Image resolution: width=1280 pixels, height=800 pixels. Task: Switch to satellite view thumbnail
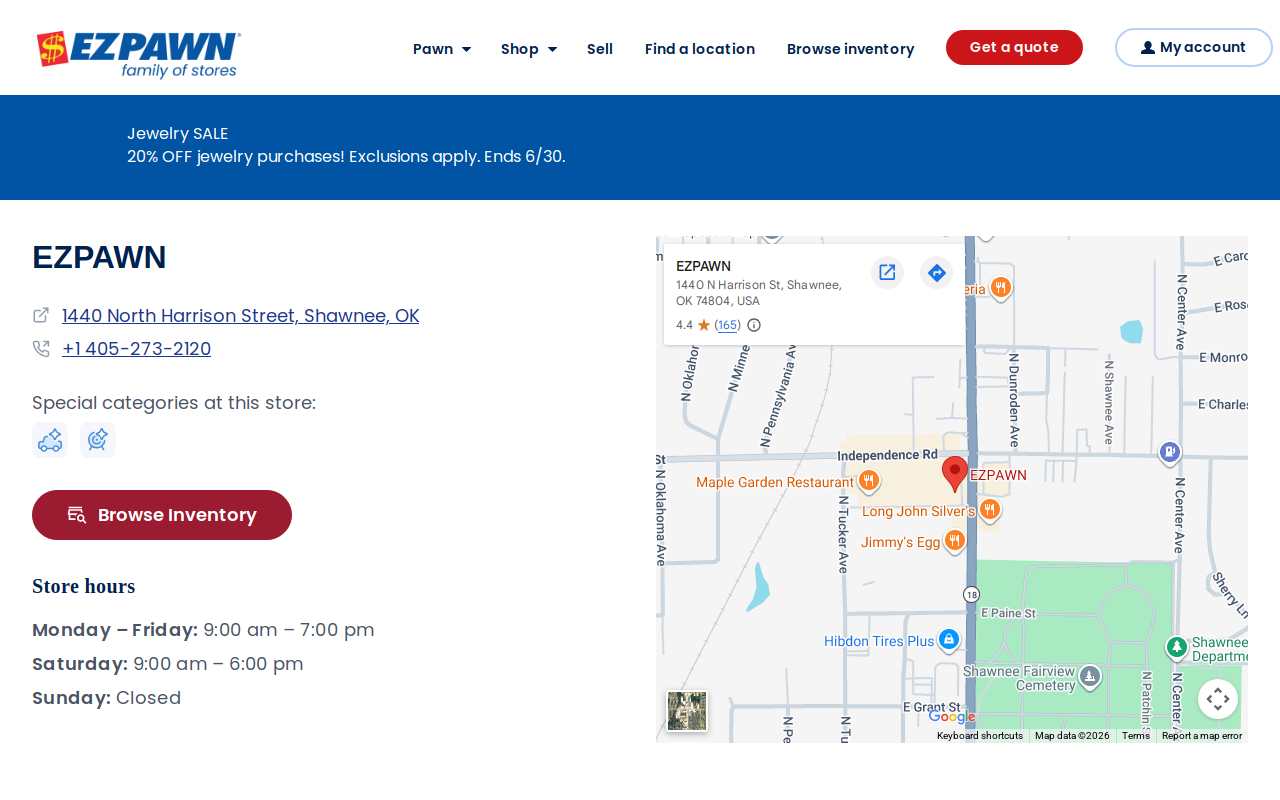(687, 711)
